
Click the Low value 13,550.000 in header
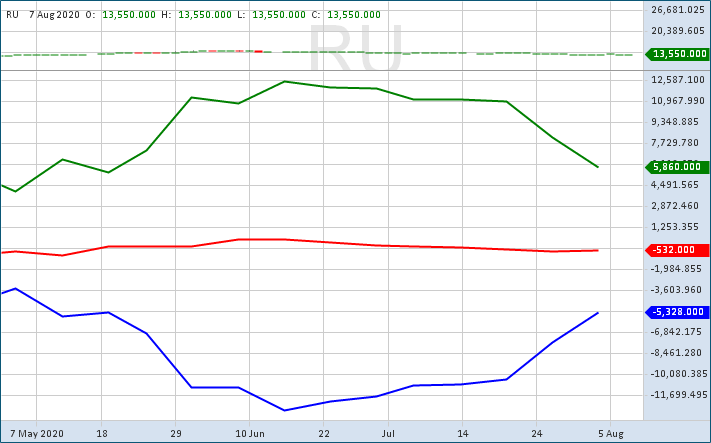click(279, 15)
